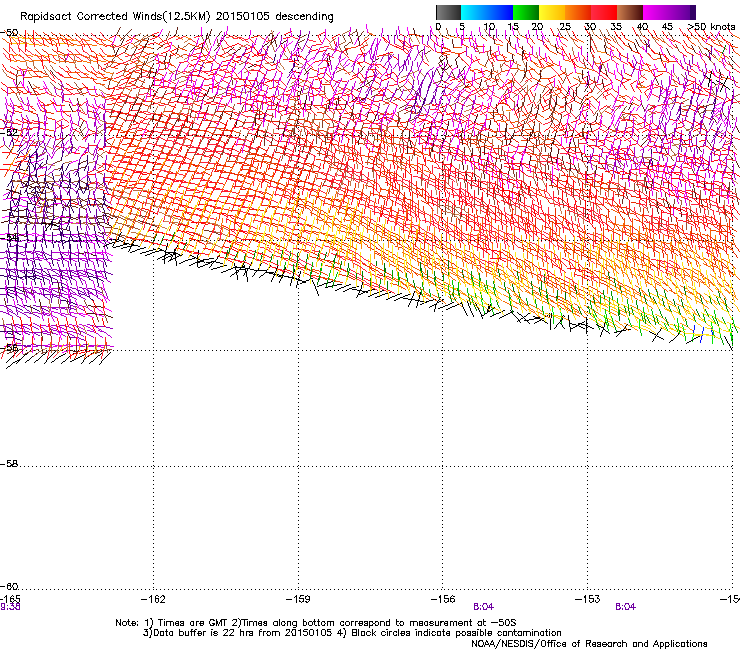The height and width of the screenshot is (650, 740).
Task: Click the '-153' longitude axis label
Action: point(588,599)
